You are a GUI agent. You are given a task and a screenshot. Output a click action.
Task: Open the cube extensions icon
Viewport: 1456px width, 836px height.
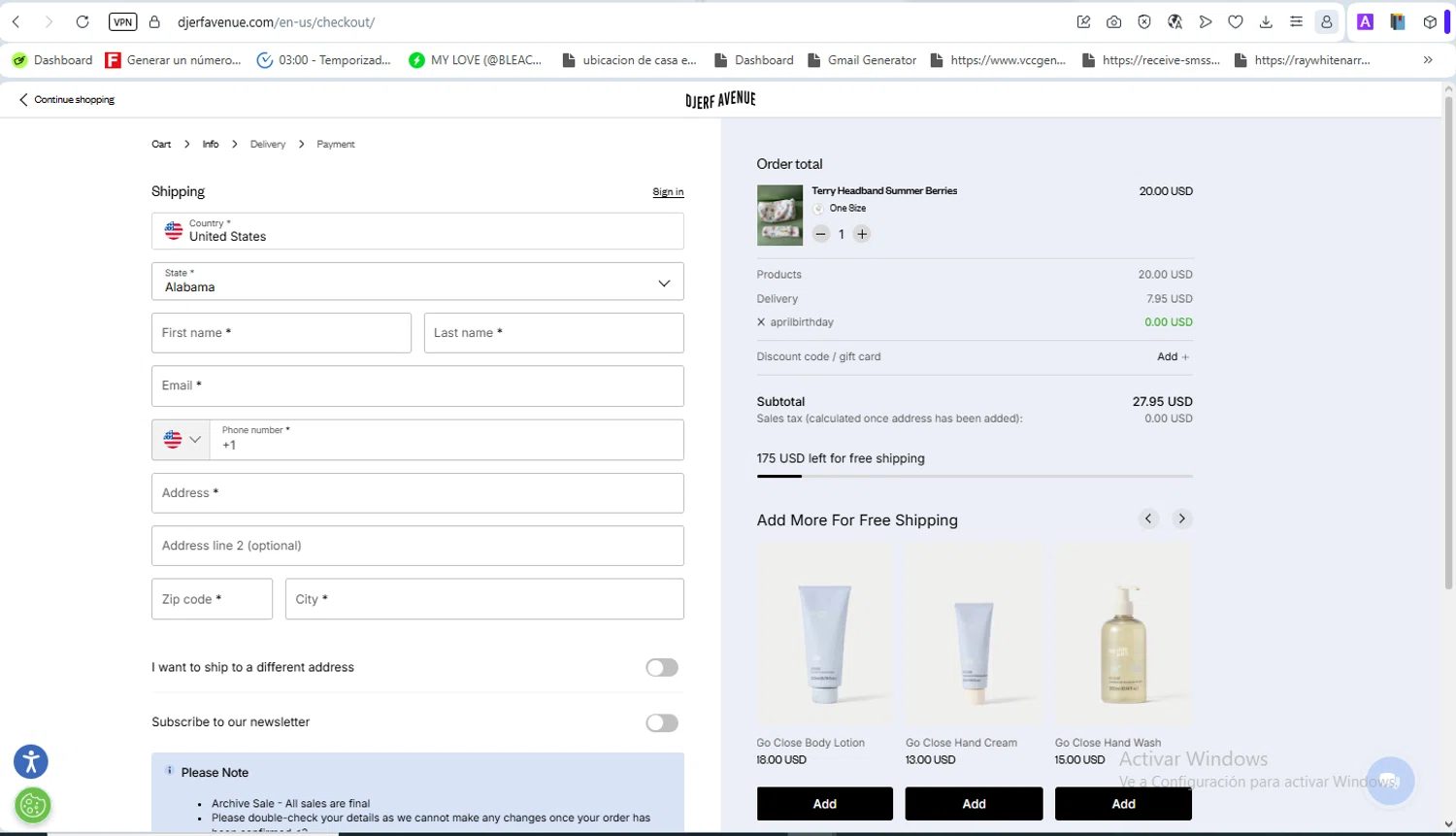1430,21
